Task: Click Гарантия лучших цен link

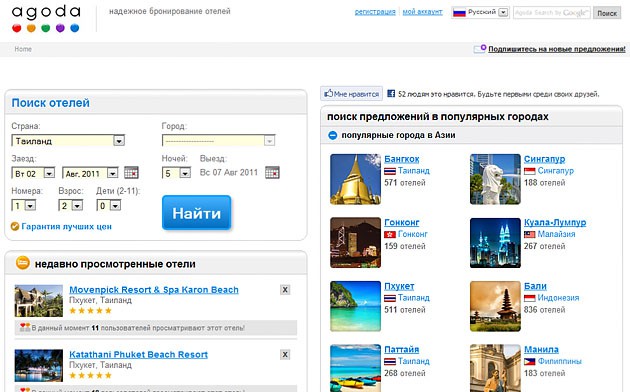Action: (66, 227)
